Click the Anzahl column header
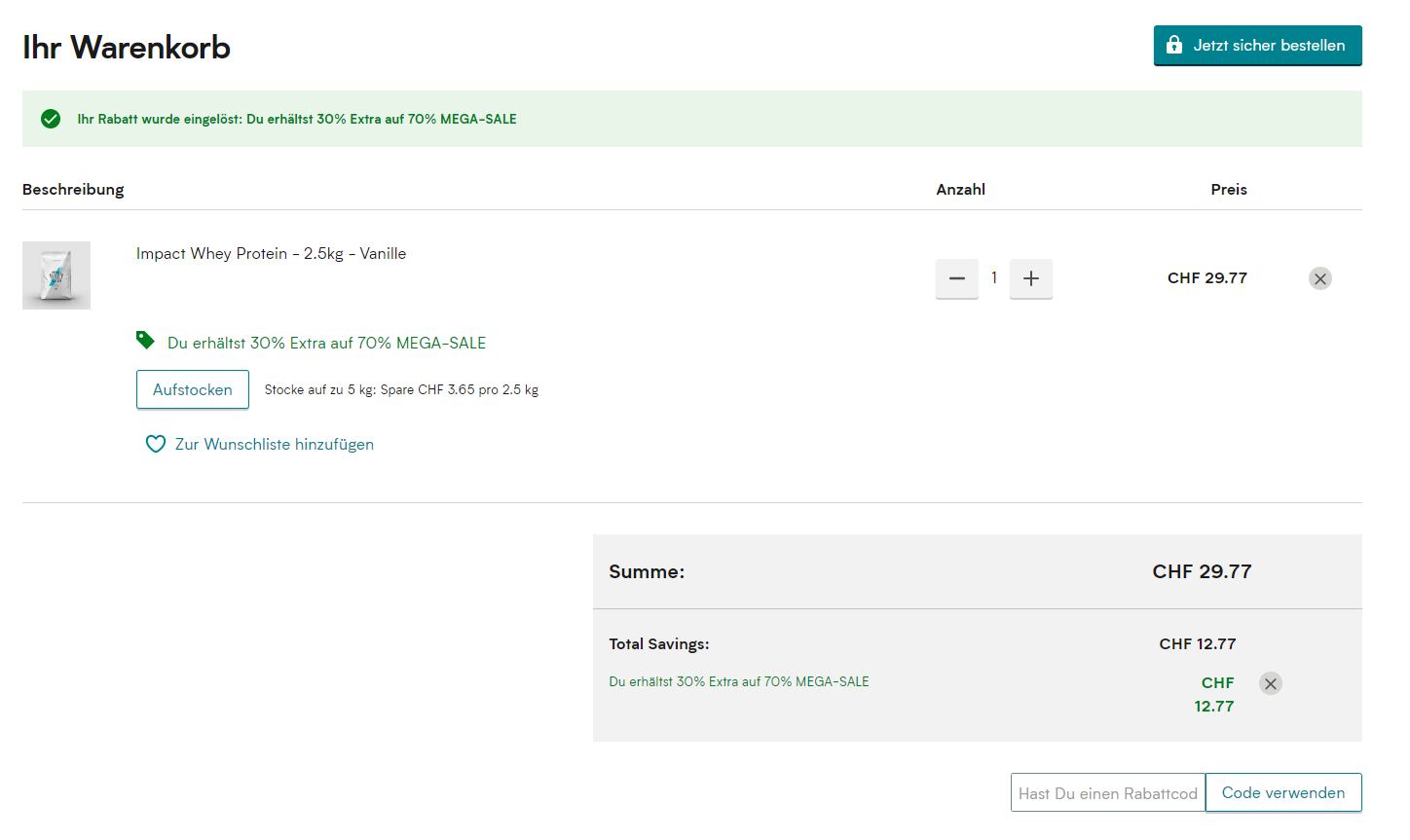The height and width of the screenshot is (840, 1410). (x=960, y=189)
